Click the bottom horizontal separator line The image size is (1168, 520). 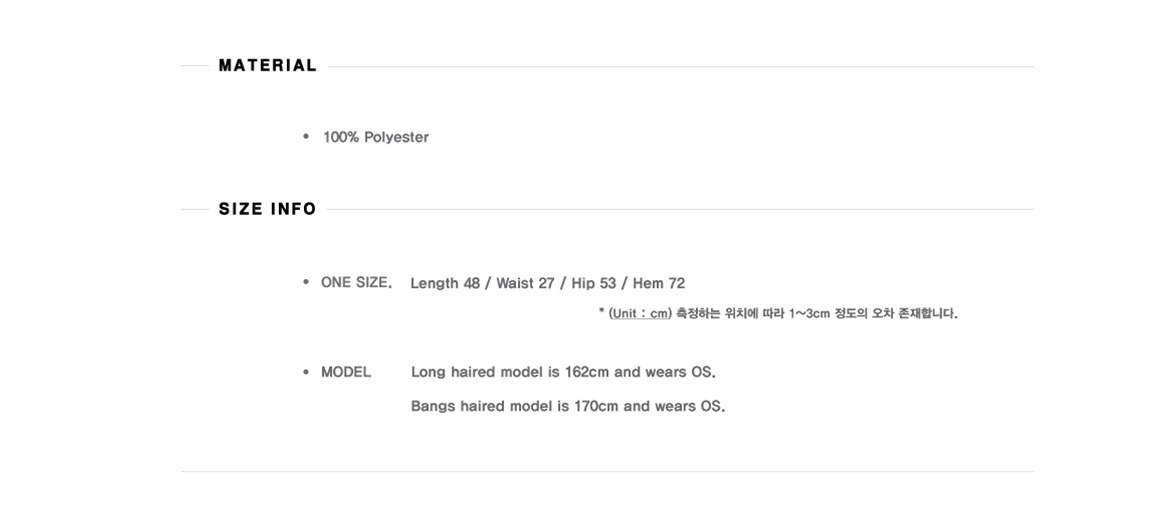click(607, 471)
